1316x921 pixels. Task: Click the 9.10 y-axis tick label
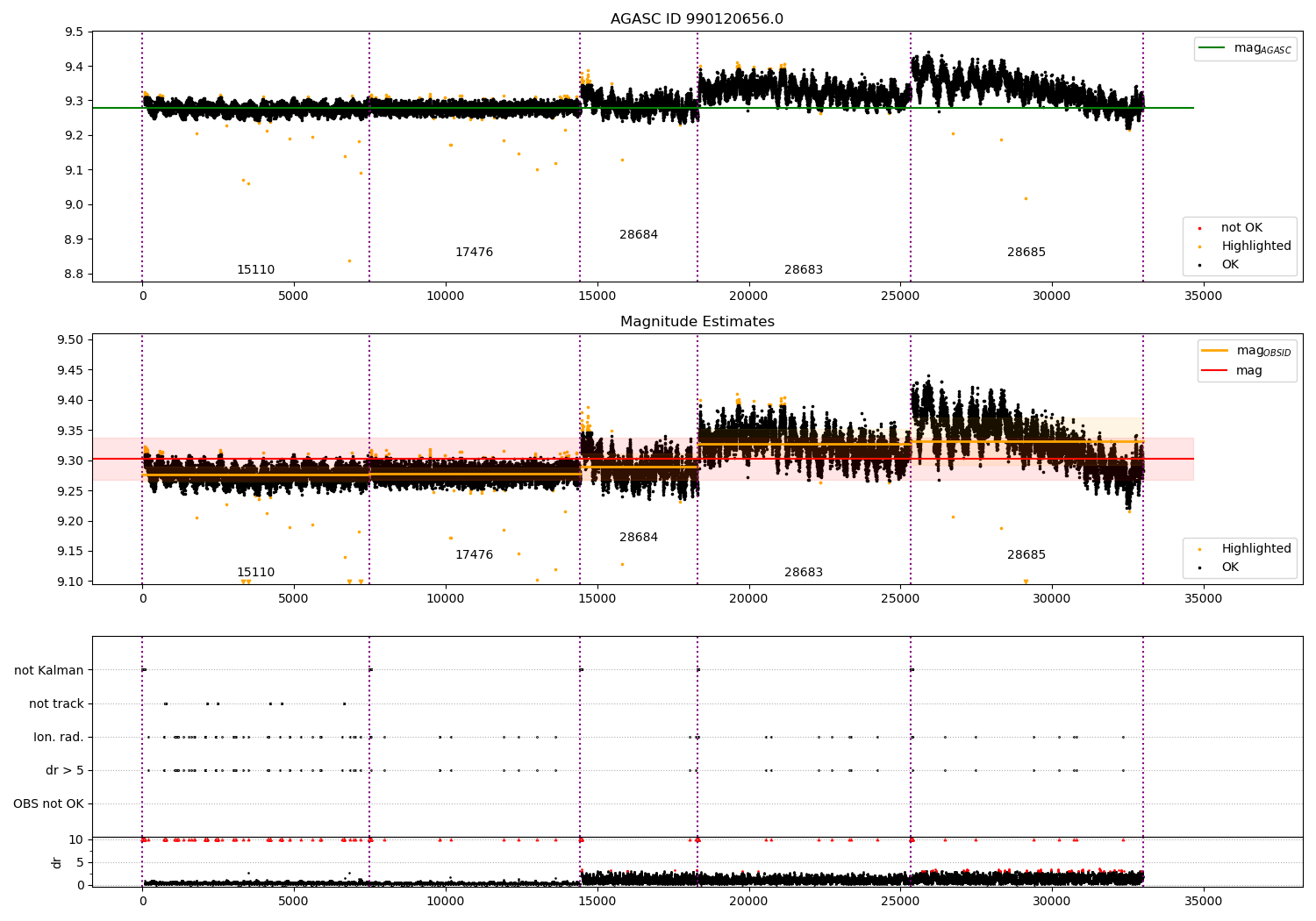tap(70, 582)
